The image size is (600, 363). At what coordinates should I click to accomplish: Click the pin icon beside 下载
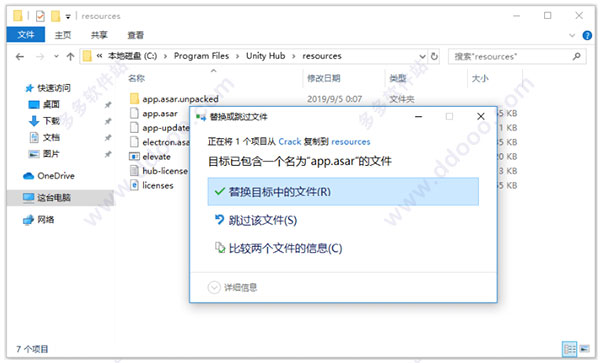click(x=108, y=121)
